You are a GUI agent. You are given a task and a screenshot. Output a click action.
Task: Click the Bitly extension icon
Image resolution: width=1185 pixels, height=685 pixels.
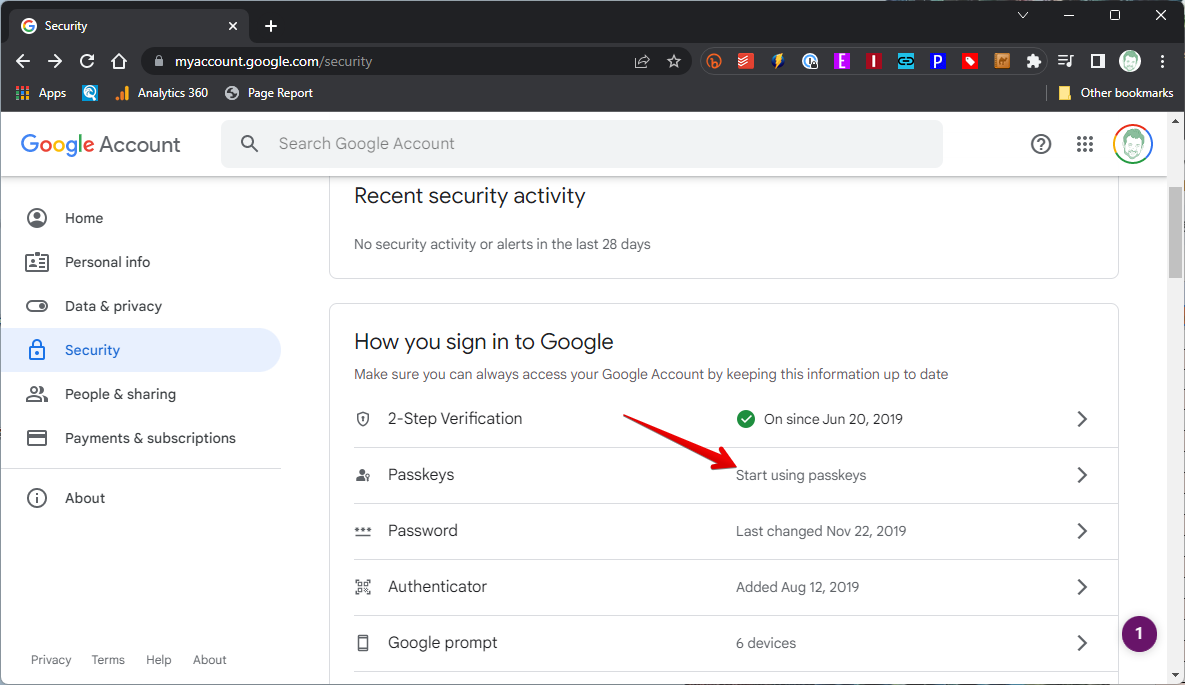point(714,61)
